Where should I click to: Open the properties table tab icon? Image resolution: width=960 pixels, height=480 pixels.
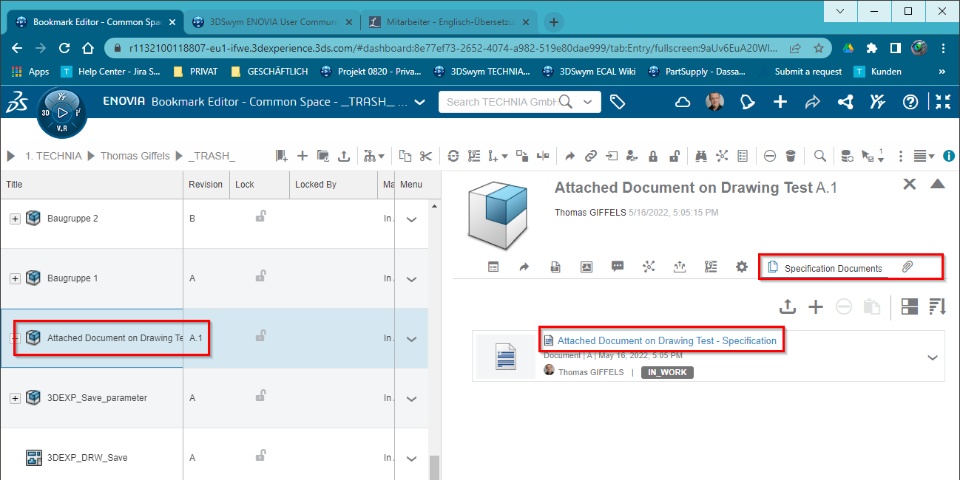[x=493, y=266]
